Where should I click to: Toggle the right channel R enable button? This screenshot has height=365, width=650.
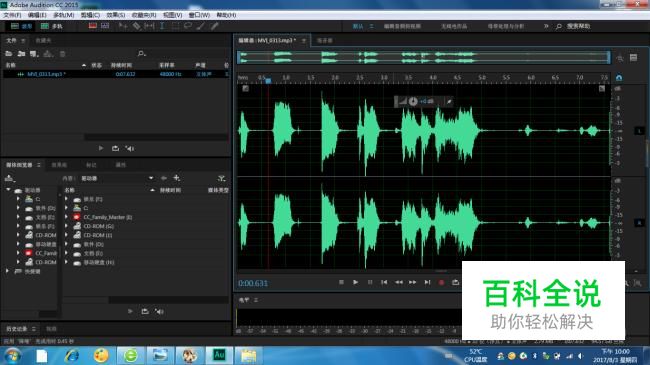pyautogui.click(x=639, y=223)
